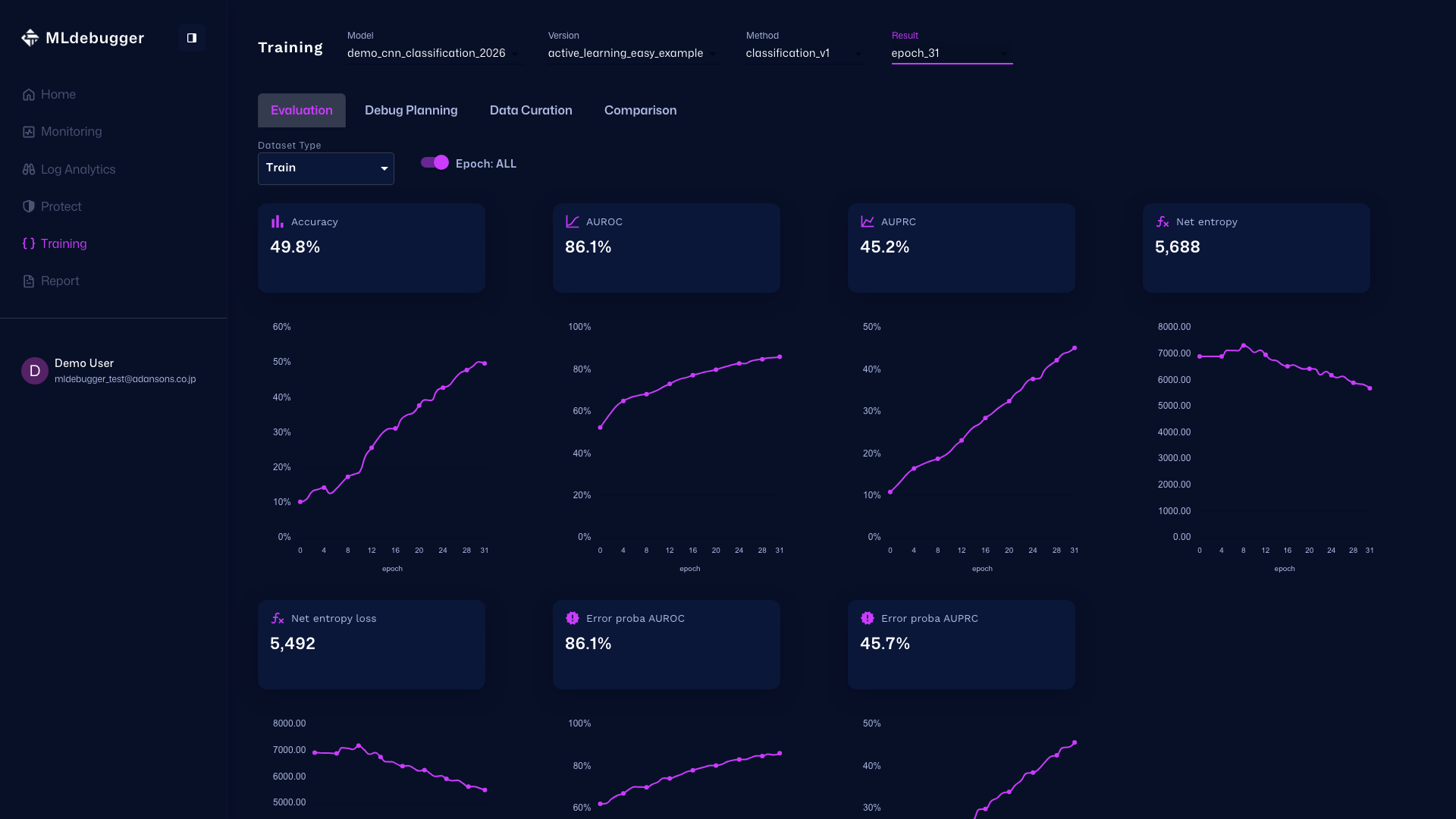Change Dataset Type from Train

(325, 168)
